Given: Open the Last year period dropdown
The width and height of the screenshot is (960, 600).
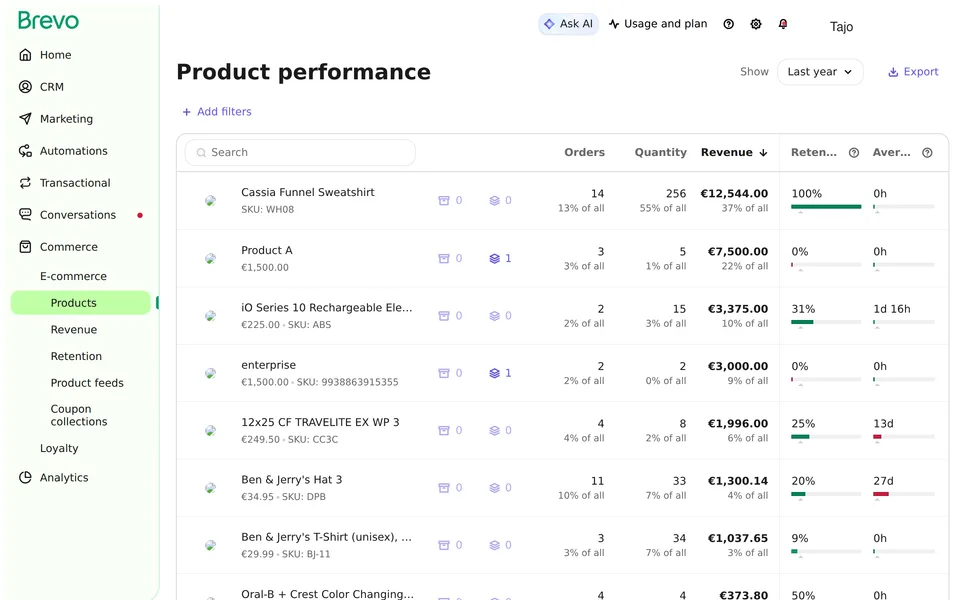Looking at the screenshot, I should pyautogui.click(x=820, y=72).
